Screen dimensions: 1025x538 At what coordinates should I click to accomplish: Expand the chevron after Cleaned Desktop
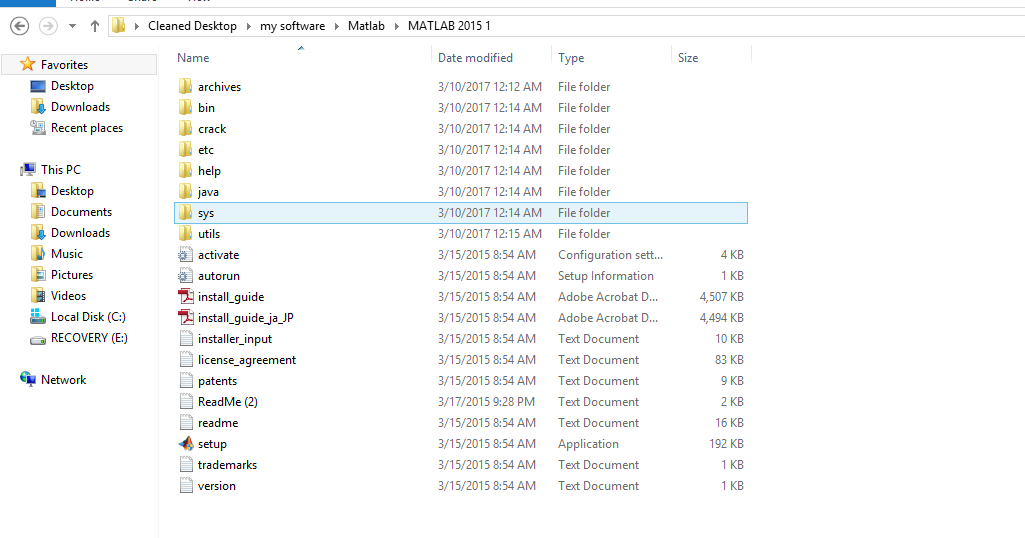[248, 26]
